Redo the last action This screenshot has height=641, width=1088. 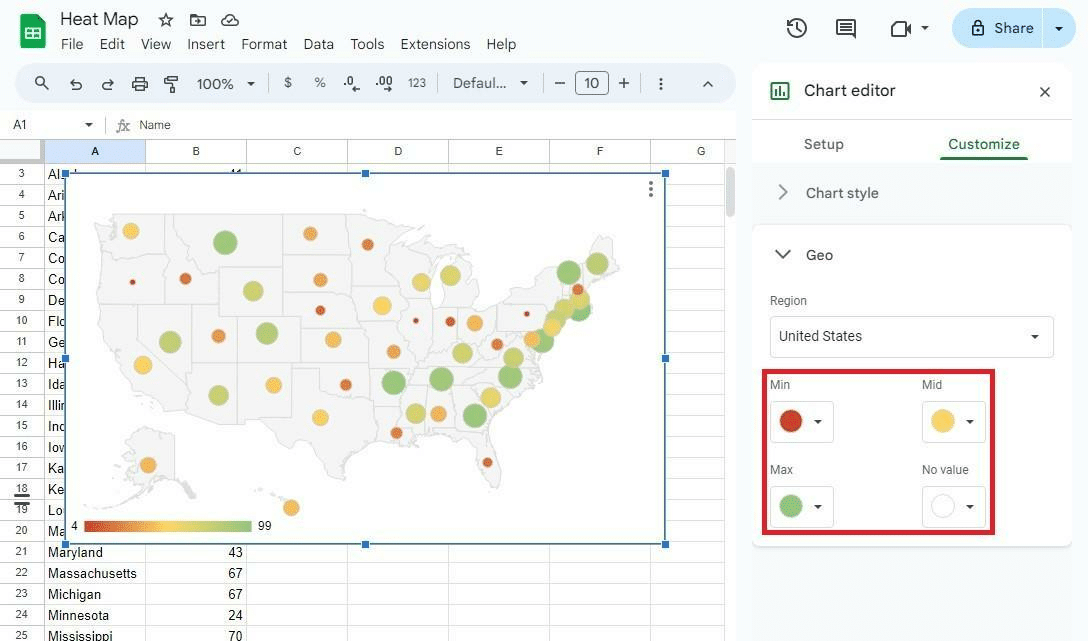pyautogui.click(x=108, y=84)
